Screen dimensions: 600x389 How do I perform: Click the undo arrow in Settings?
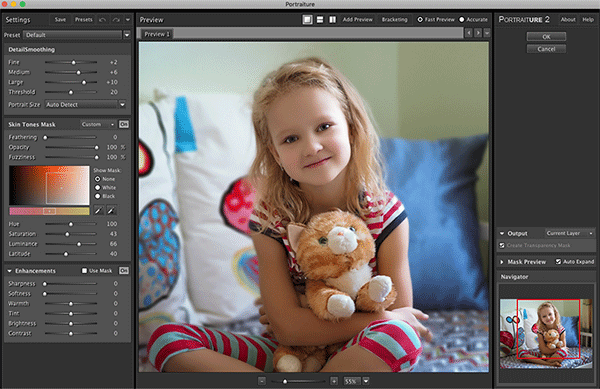click(103, 20)
